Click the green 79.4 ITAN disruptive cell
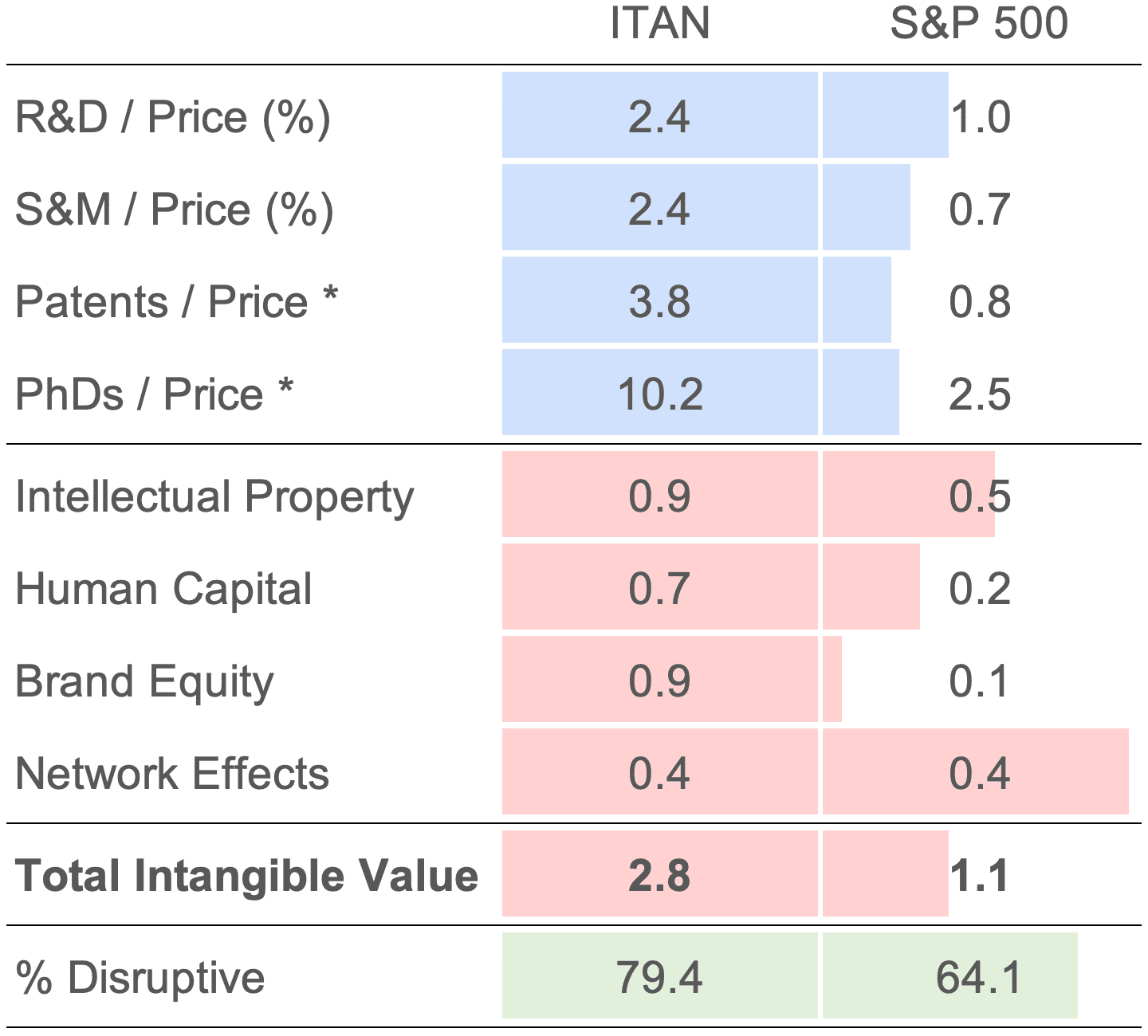The height and width of the screenshot is (1036, 1148). point(659,977)
